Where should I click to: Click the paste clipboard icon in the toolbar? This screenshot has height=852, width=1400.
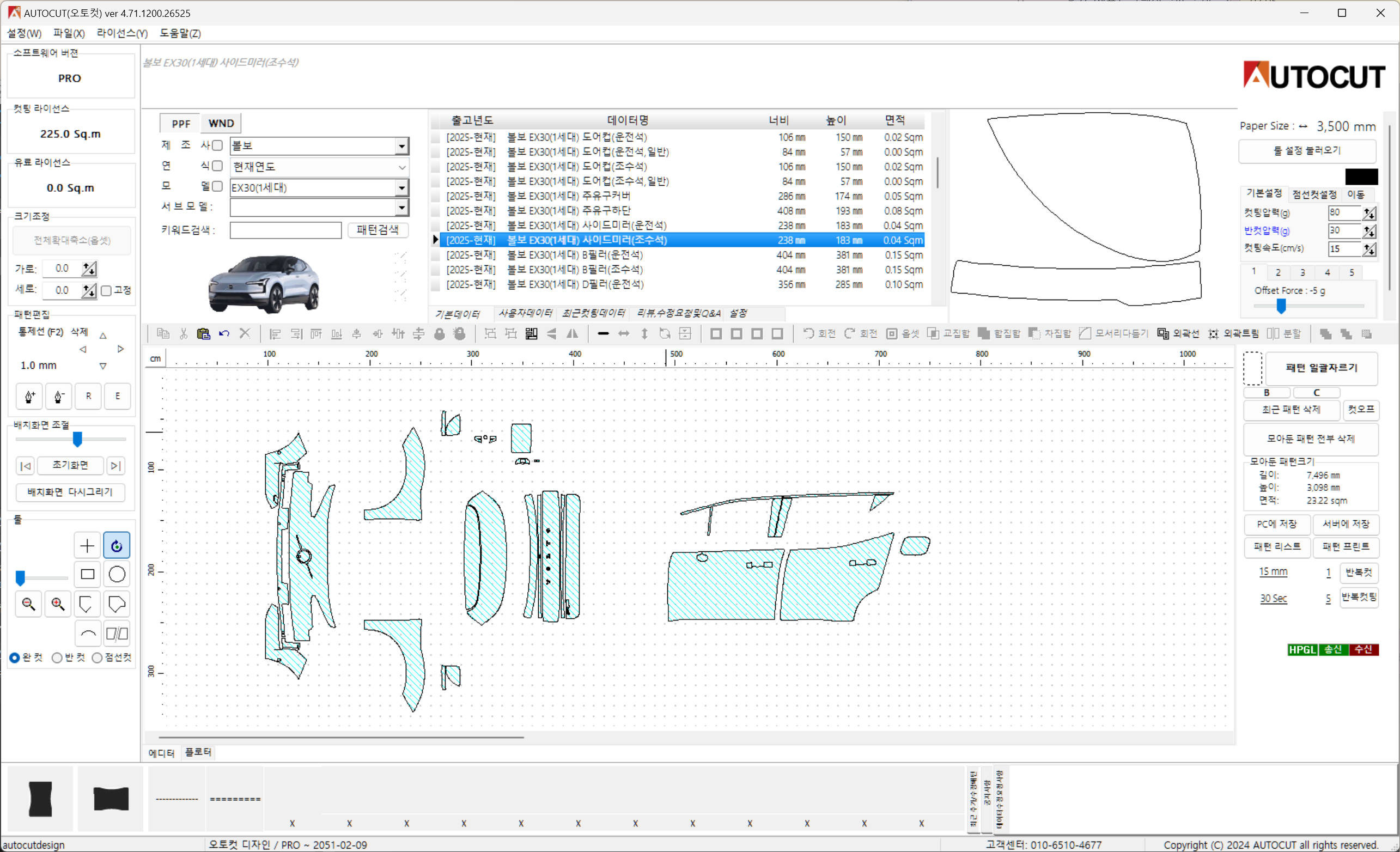tap(203, 333)
